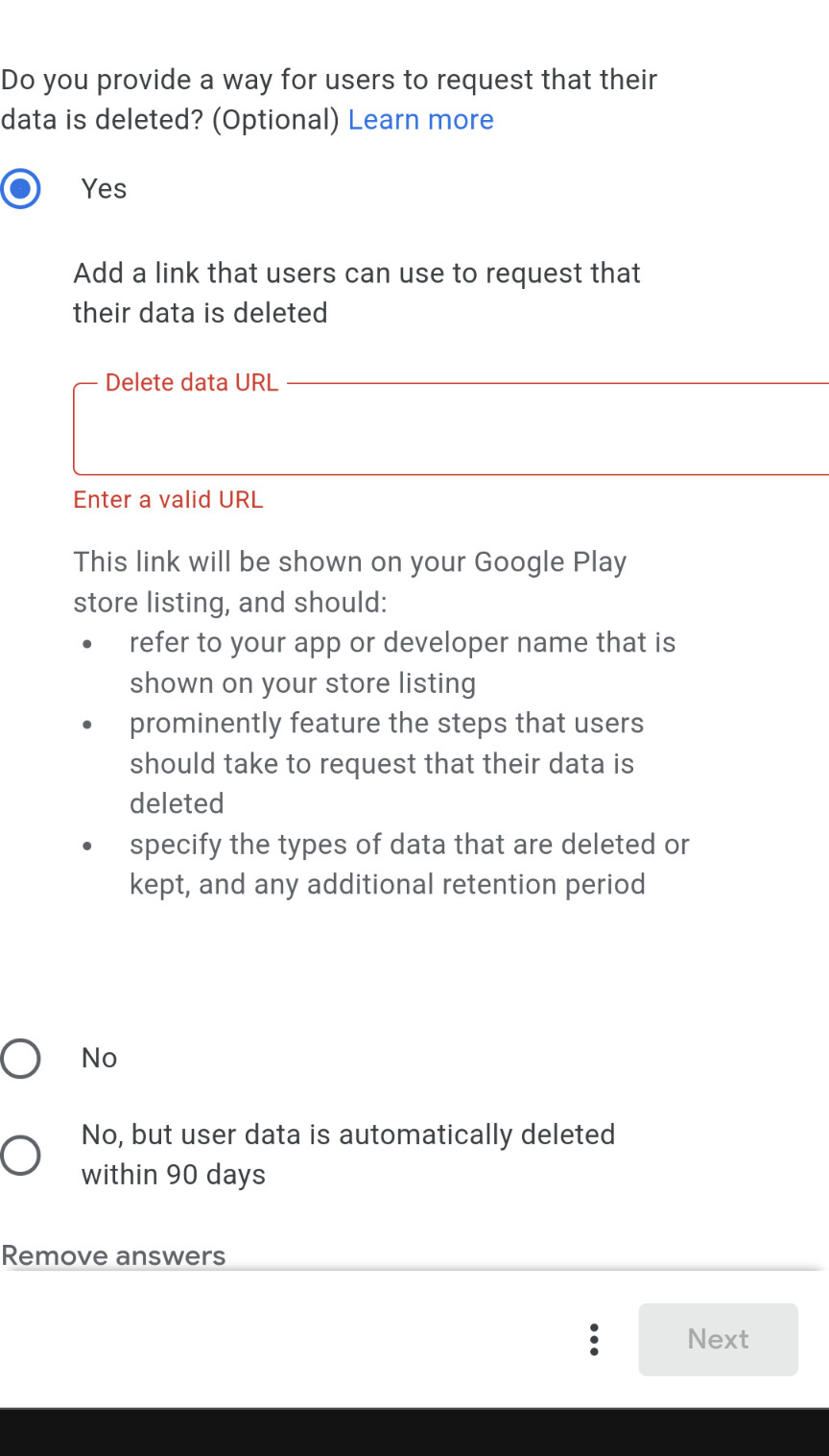Select the "No" radio button
This screenshot has height=1456, width=829.
pos(21,1059)
